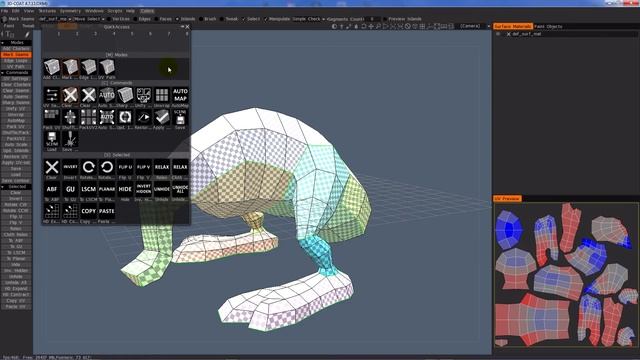Image resolution: width=640 pixels, height=360 pixels.
Task: Click Unify UV icon
Action: [144, 95]
